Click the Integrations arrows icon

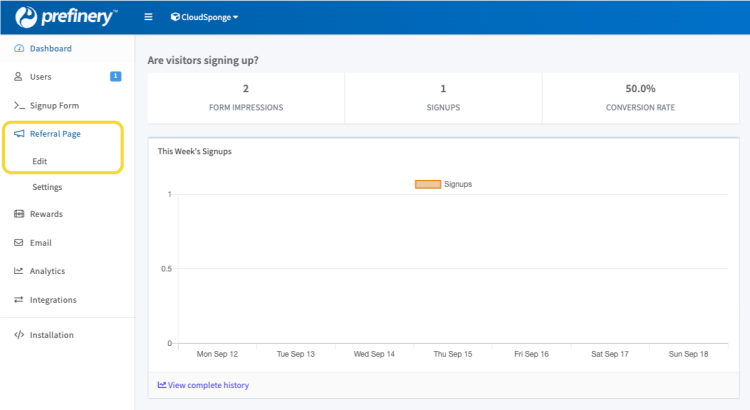point(19,300)
